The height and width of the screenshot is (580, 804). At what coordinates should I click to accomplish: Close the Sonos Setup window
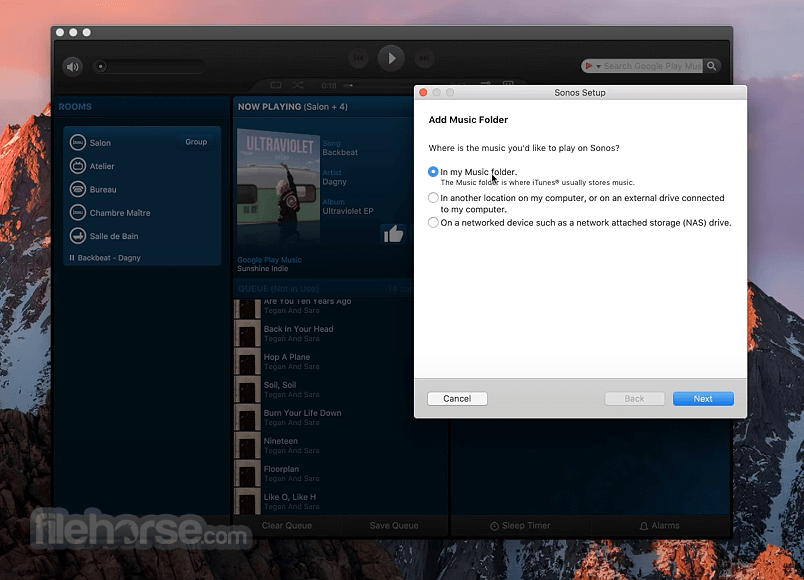[423, 92]
